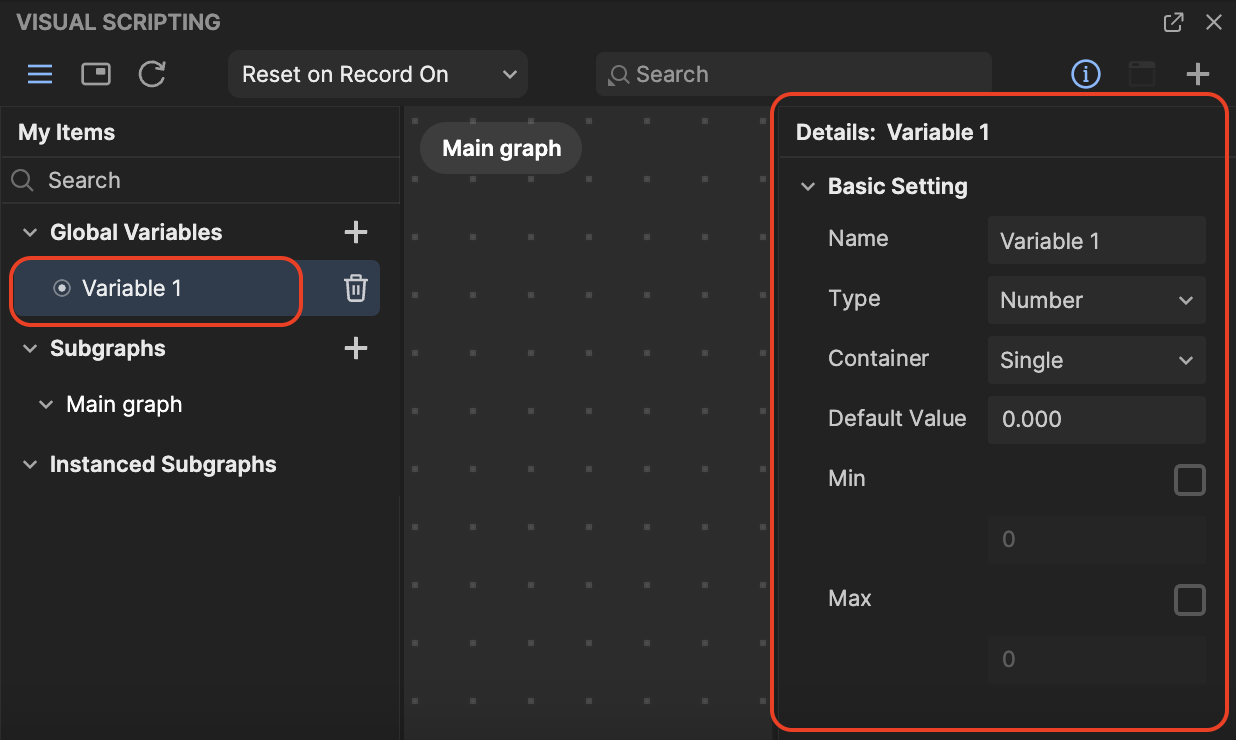The width and height of the screenshot is (1236, 740).
Task: Click the picture-in-picture layout icon
Action: pos(96,74)
